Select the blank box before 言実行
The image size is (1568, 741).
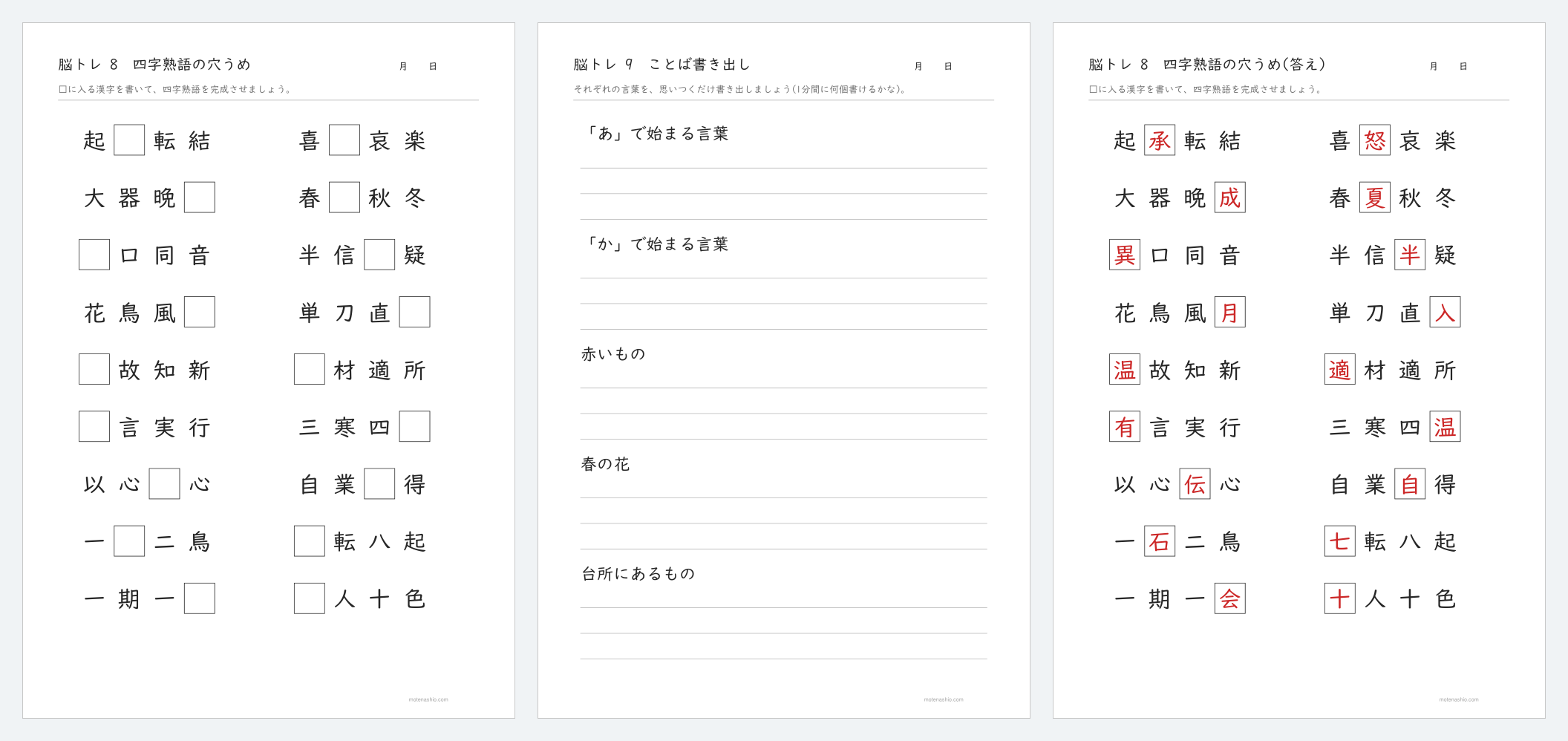[x=94, y=426]
